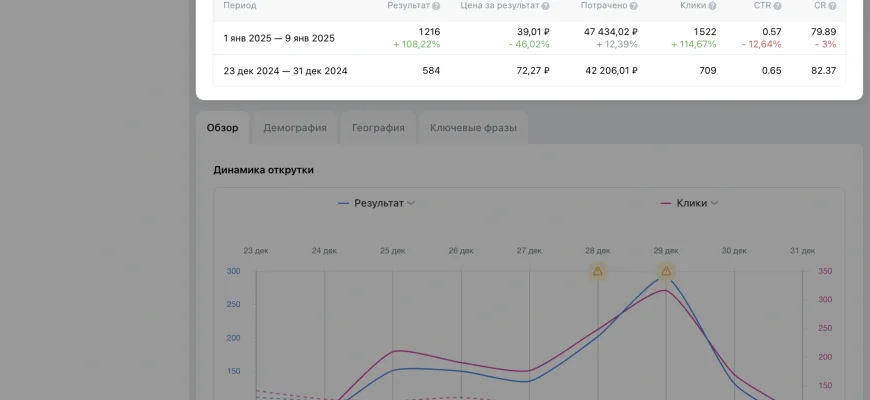Click the blue Результат legend line swatch
Image resolution: width=870 pixels, height=400 pixels.
coord(344,203)
